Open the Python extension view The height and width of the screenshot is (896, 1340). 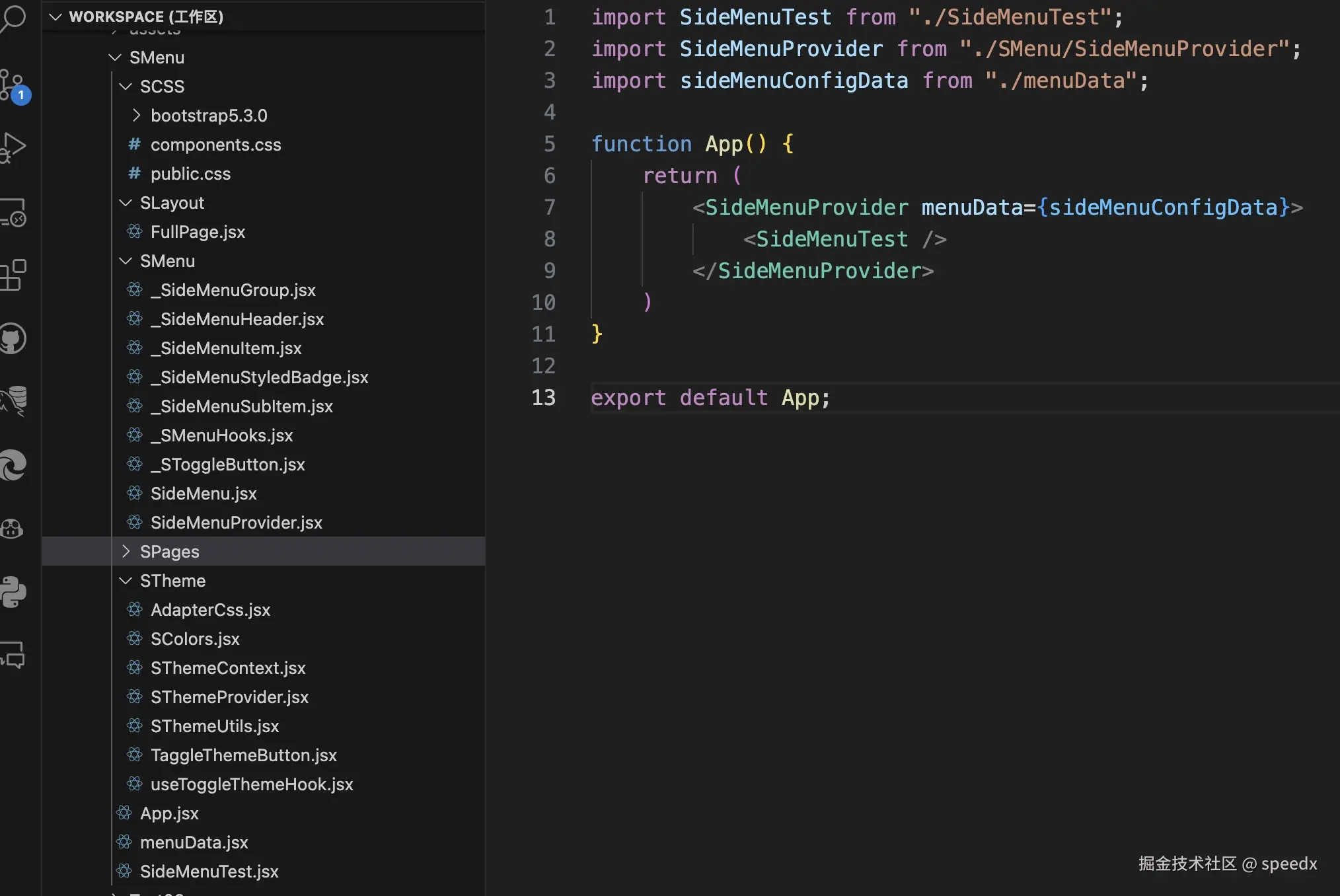click(x=13, y=592)
